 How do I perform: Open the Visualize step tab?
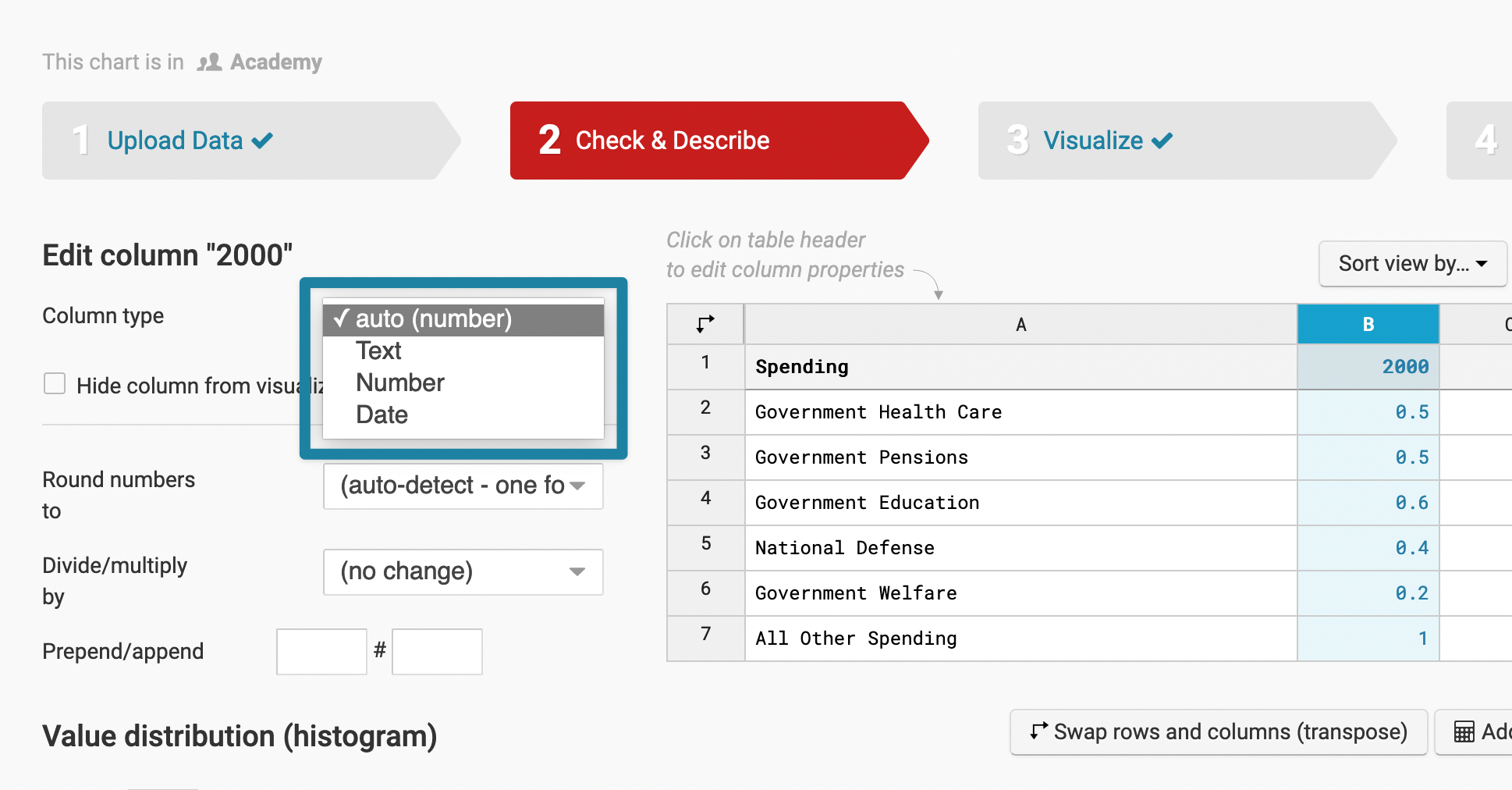(x=1093, y=141)
